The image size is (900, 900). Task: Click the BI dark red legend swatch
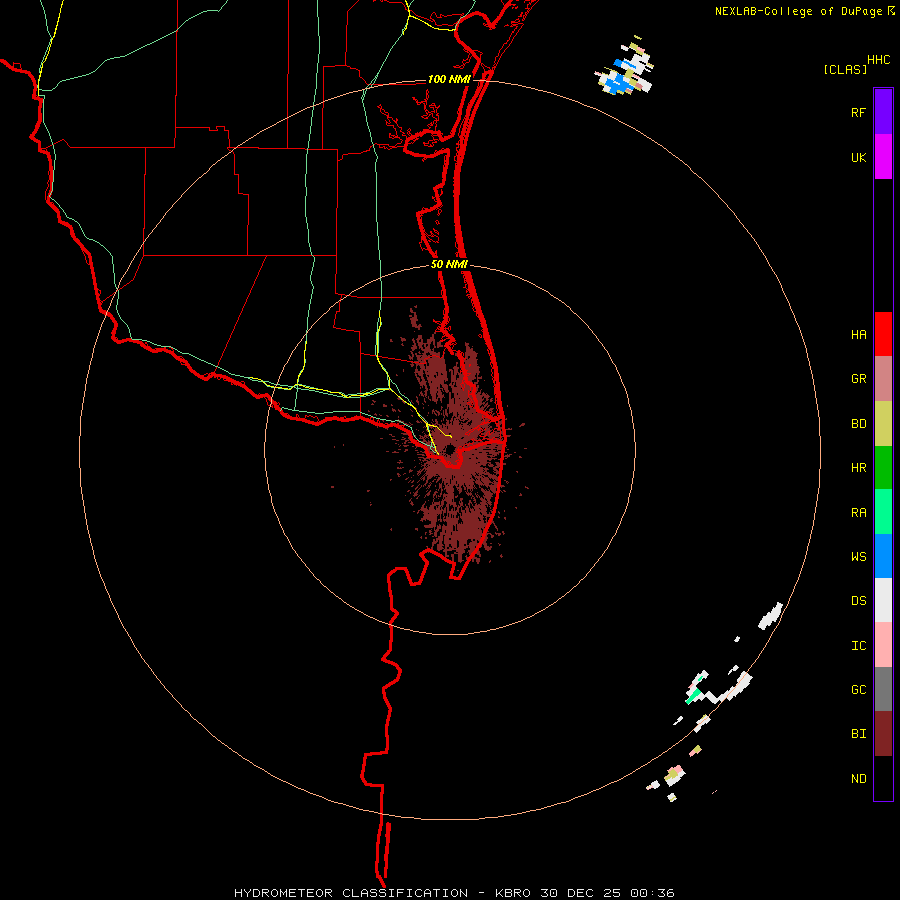coord(883,734)
